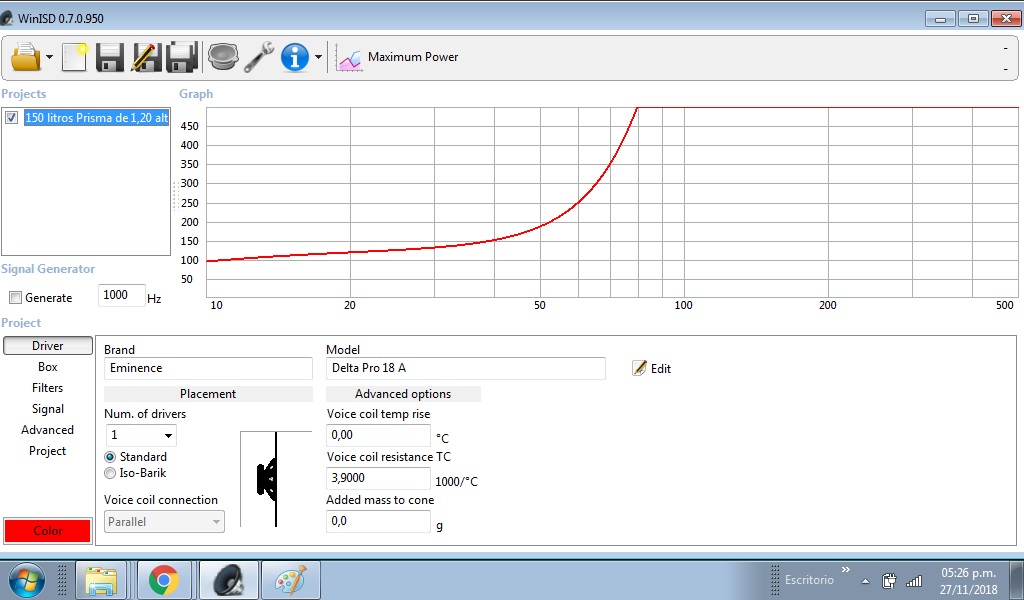The image size is (1024, 600).
Task: Switch to the Signal tab
Action: [48, 409]
